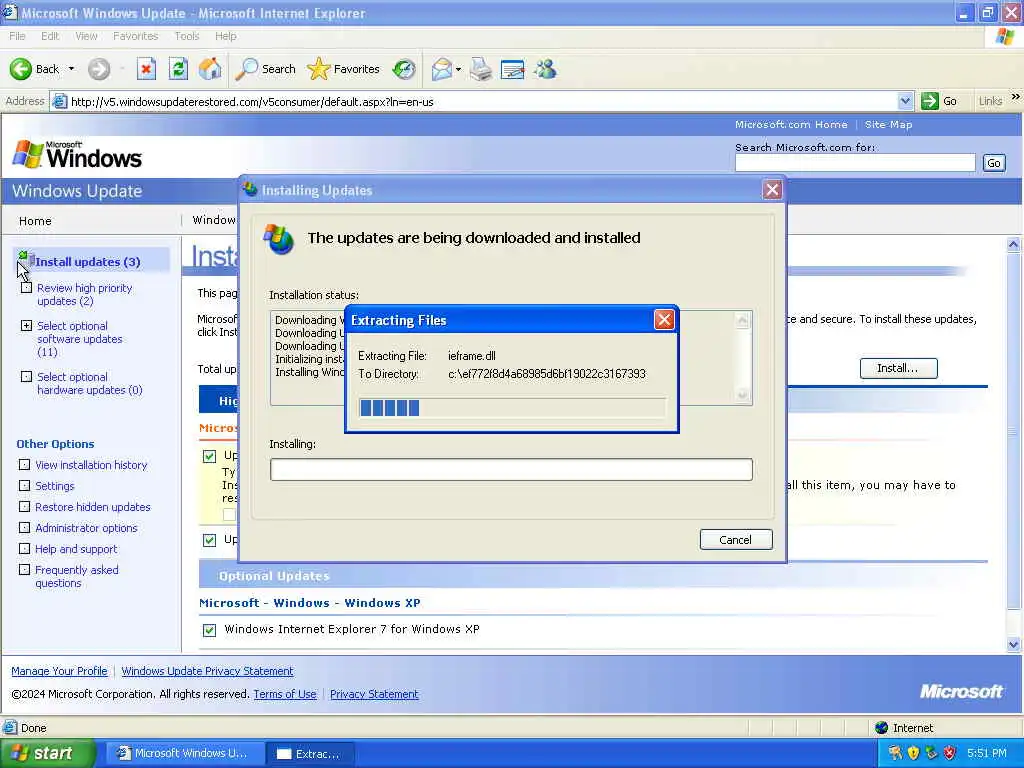Click the Edit page icon
This screenshot has width=1024, height=768.
513,69
